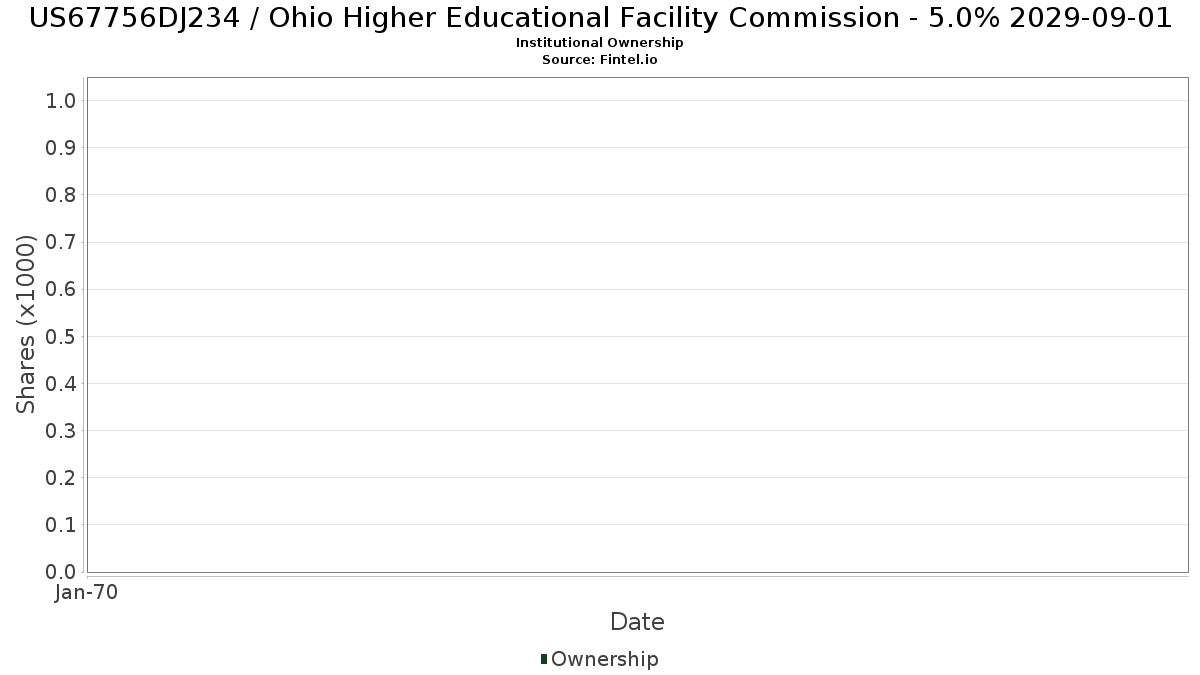
Task: Click the Ownership legend label
Action: pos(604,659)
